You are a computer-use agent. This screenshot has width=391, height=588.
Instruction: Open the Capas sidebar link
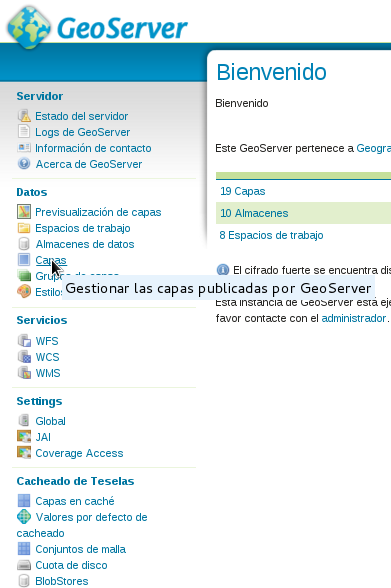tap(51, 260)
